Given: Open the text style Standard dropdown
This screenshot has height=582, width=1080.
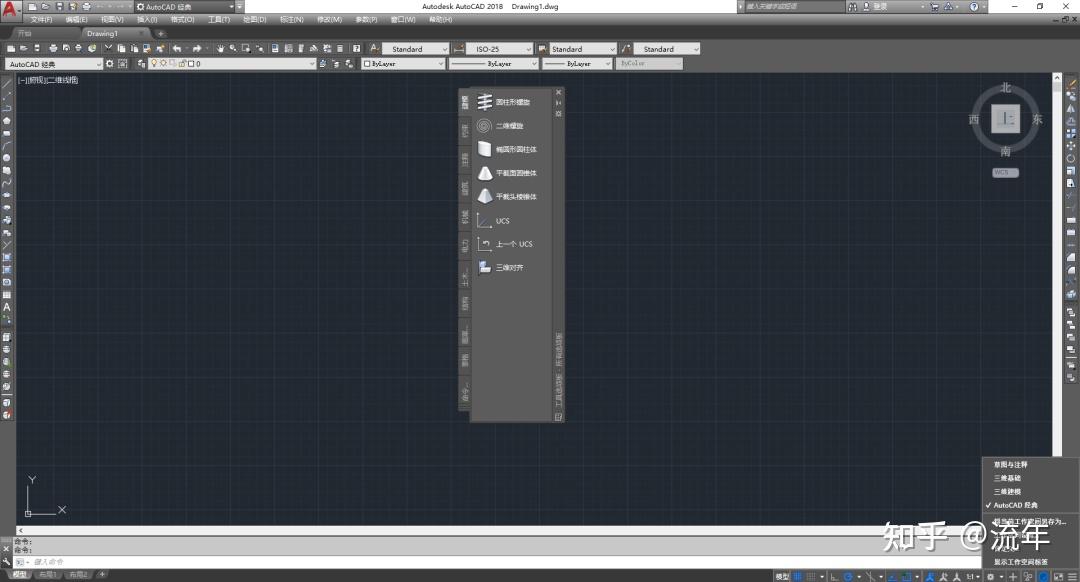Looking at the screenshot, I should tap(417, 49).
